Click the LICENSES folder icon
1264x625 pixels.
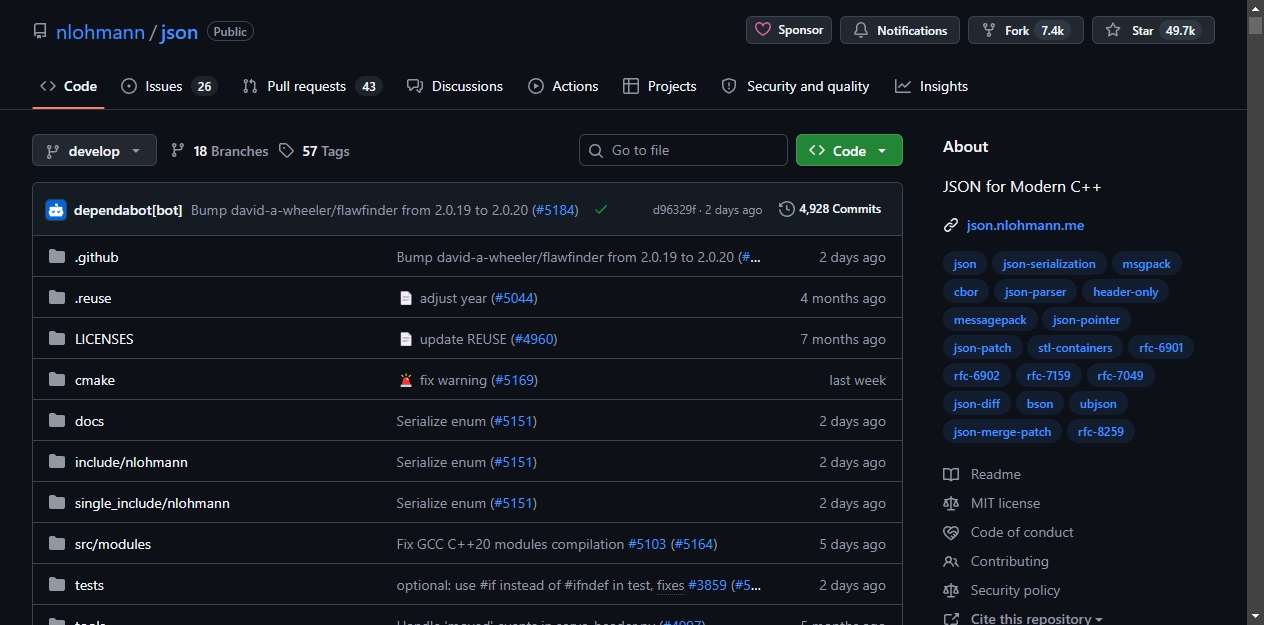pos(57,339)
